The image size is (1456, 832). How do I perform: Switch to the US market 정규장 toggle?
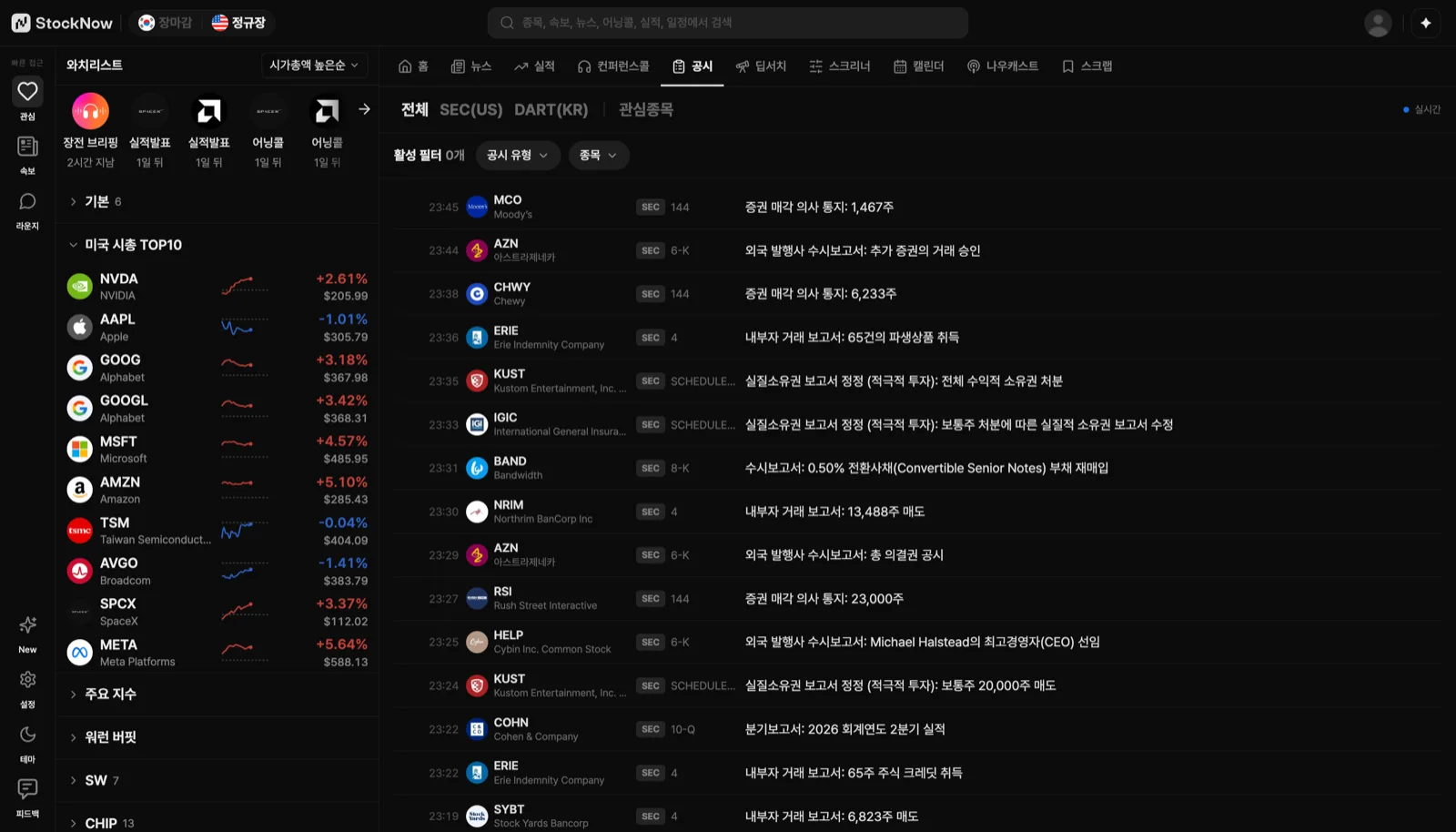pyautogui.click(x=238, y=23)
